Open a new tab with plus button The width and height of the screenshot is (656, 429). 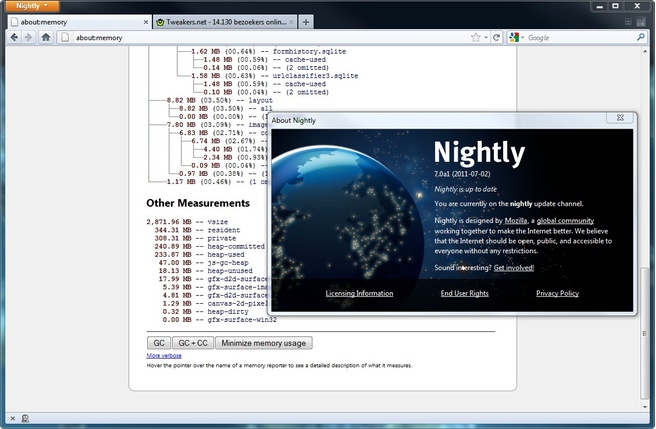(x=306, y=22)
